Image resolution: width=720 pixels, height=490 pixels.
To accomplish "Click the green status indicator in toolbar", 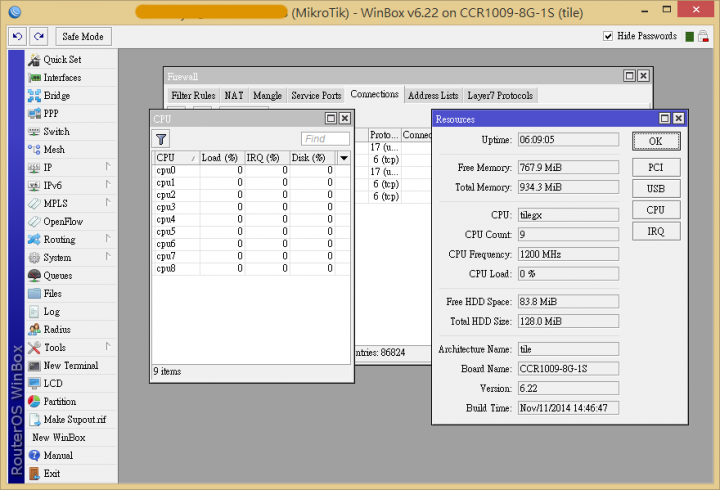I will click(689, 36).
